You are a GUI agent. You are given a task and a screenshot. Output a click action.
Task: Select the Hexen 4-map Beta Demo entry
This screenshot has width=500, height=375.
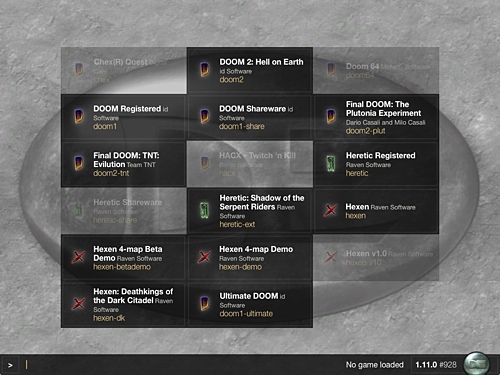click(123, 257)
